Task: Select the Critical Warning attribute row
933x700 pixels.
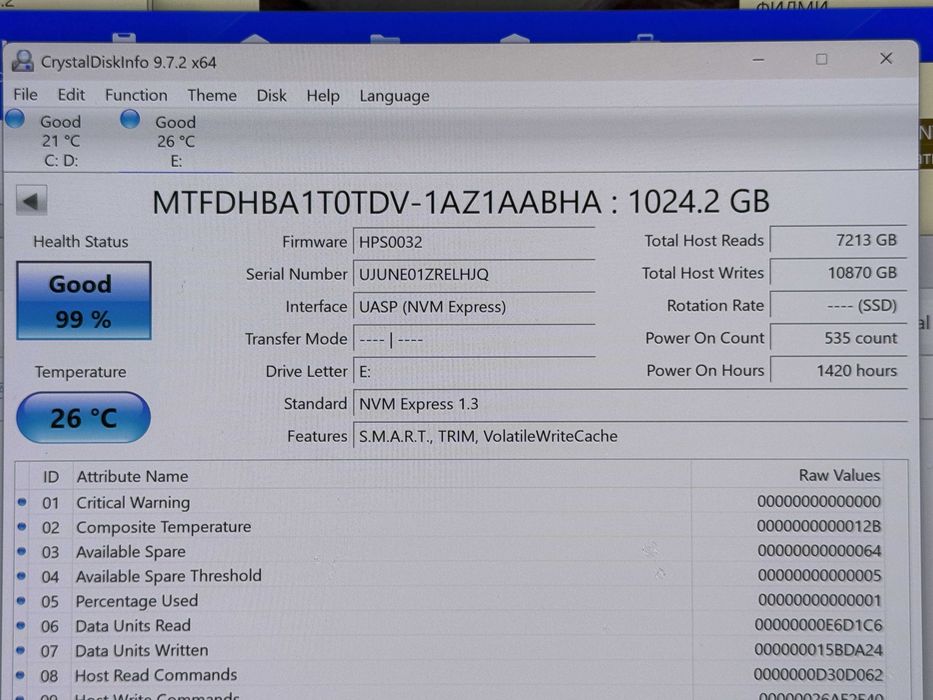Action: pyautogui.click(x=450, y=502)
